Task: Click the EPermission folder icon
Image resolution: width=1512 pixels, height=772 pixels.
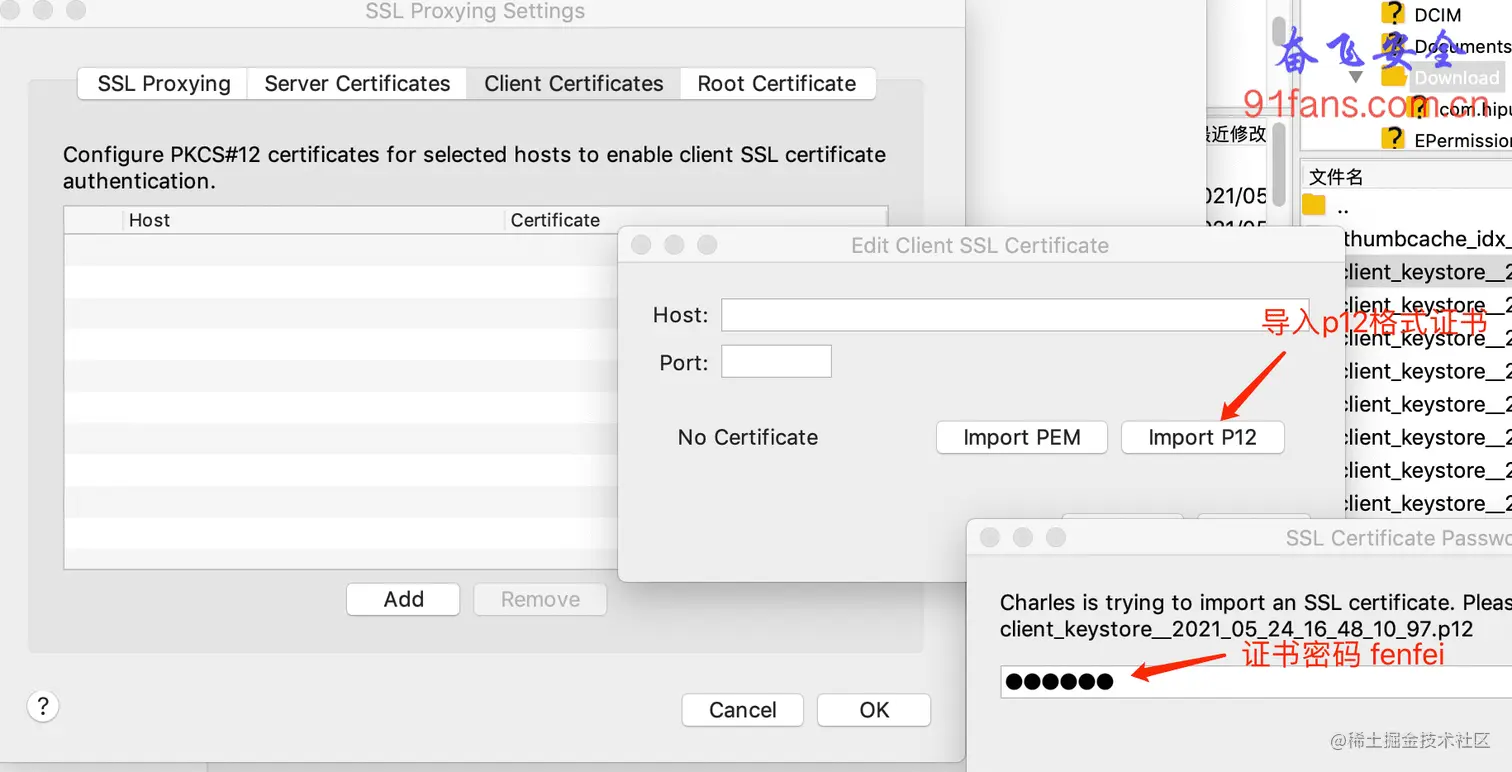Action: coord(1393,138)
